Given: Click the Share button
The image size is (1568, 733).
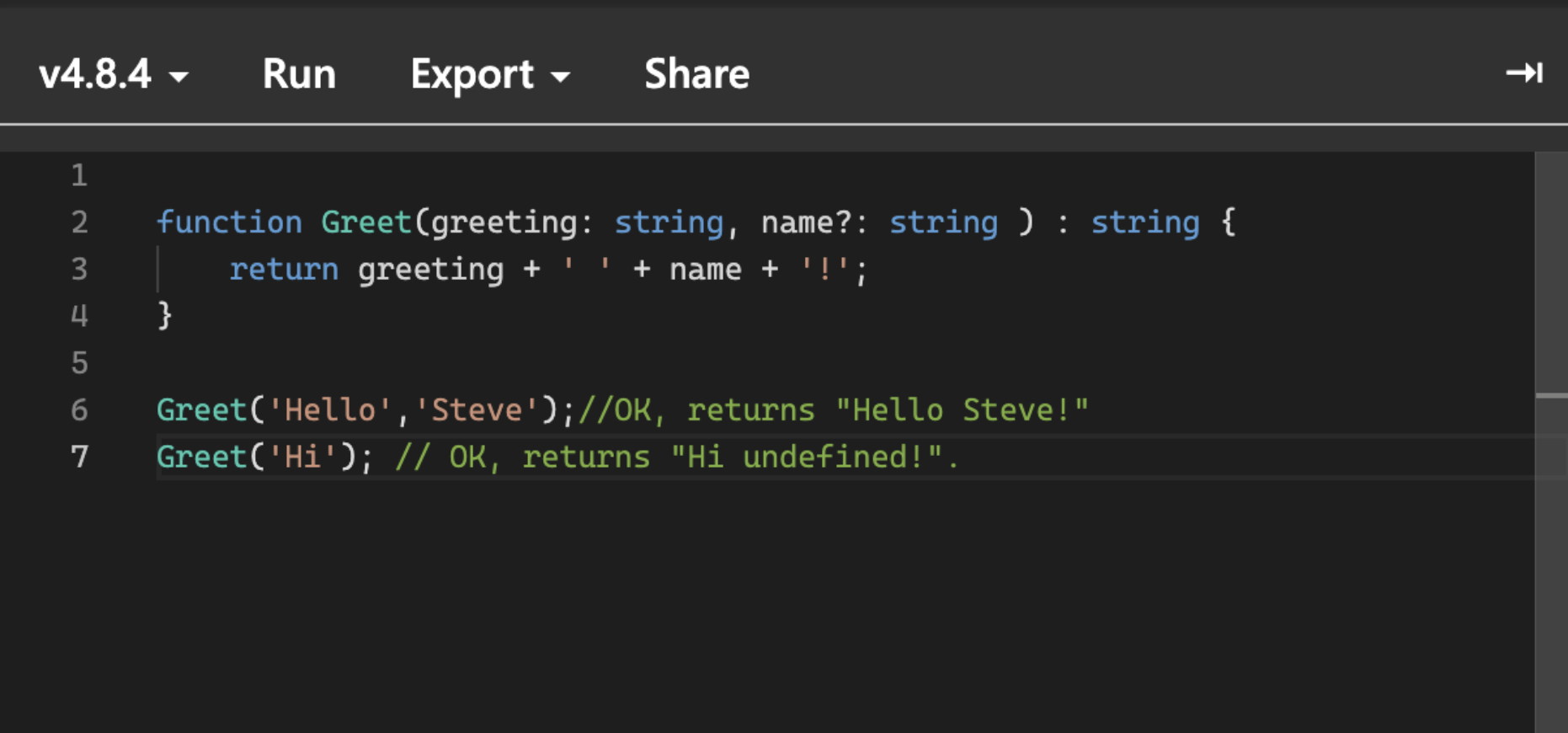Looking at the screenshot, I should click(696, 74).
